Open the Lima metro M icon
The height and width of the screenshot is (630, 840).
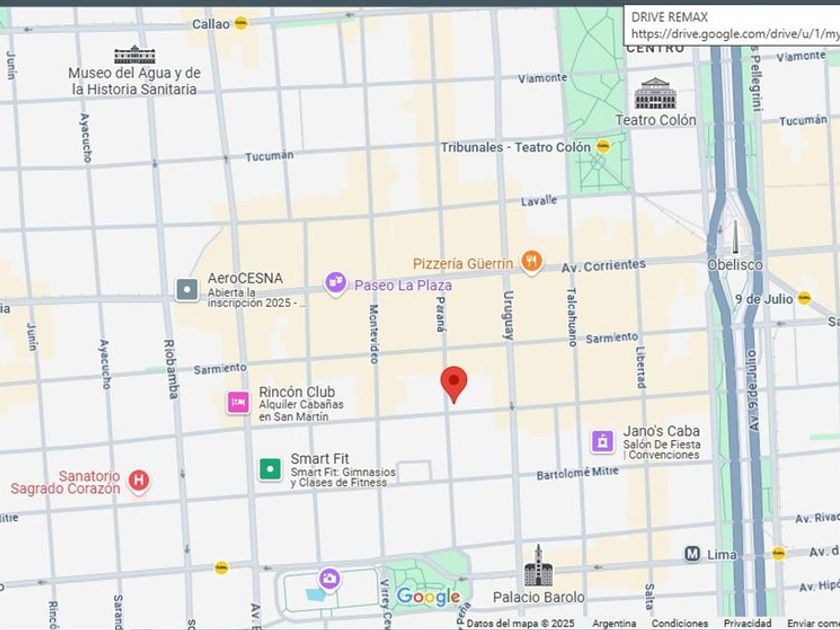tap(692, 554)
